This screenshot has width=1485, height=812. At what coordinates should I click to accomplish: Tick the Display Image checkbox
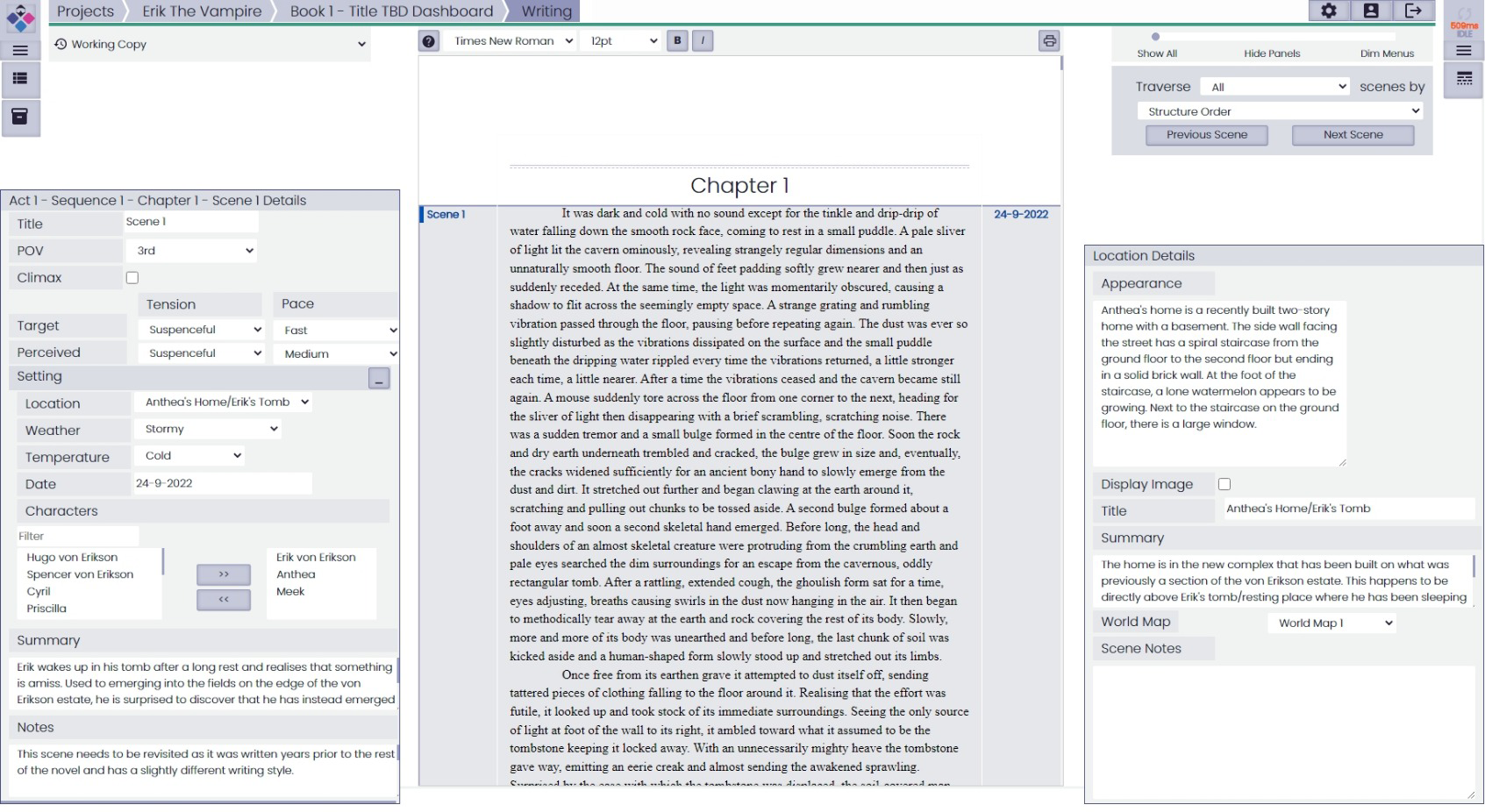(x=1224, y=484)
